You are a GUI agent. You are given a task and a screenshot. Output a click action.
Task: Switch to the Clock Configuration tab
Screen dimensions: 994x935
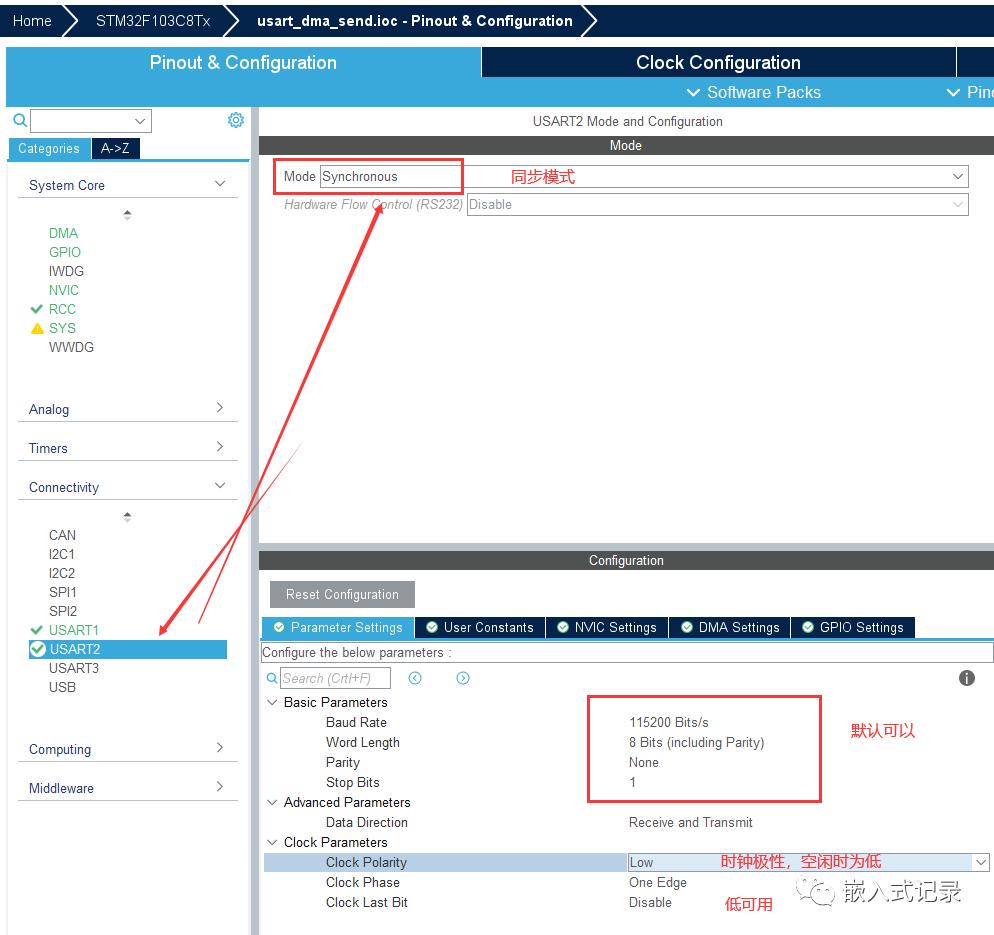pyautogui.click(x=718, y=62)
